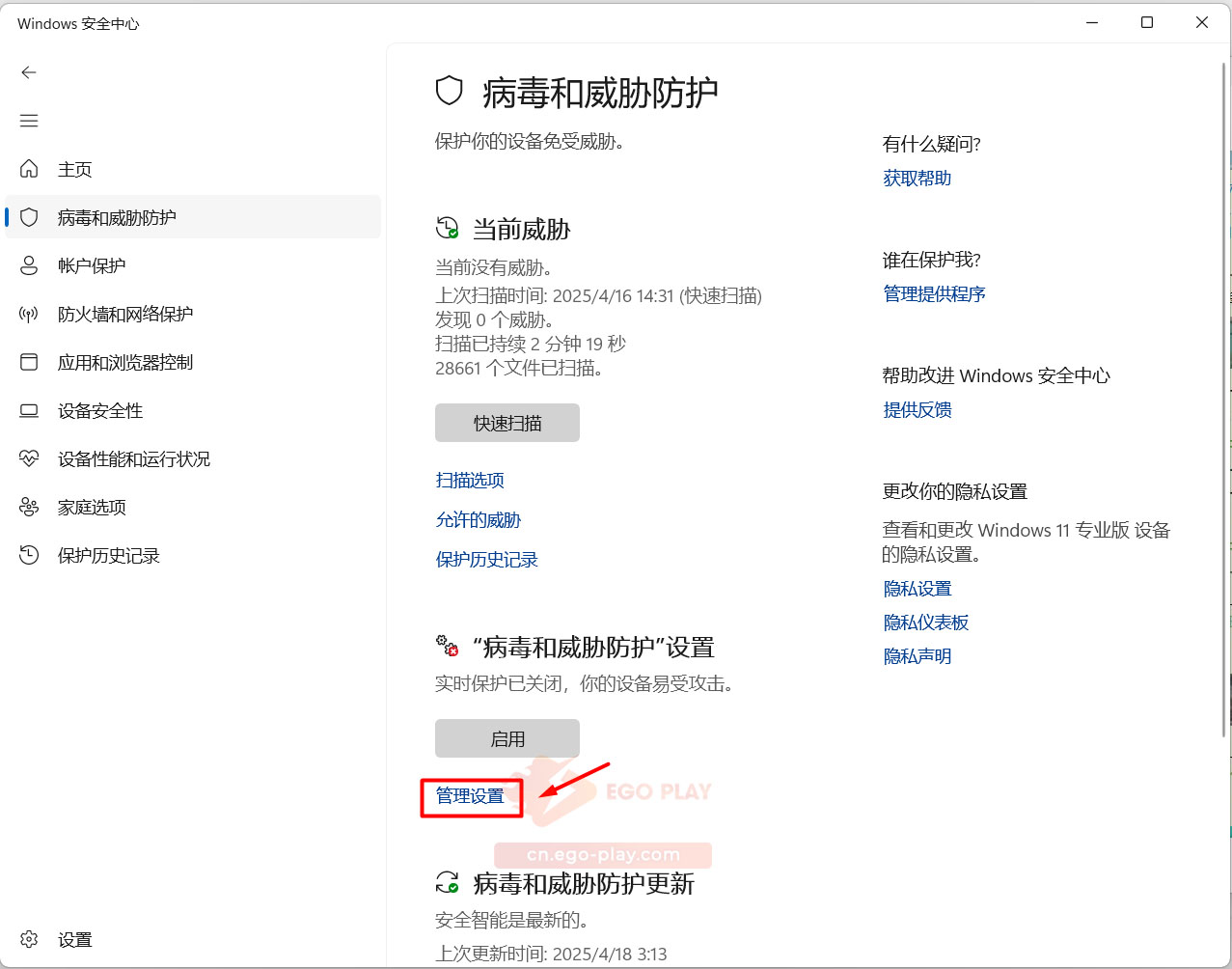Click the laptop icon for 设备安全性
1232x969 pixels.
coord(29,410)
